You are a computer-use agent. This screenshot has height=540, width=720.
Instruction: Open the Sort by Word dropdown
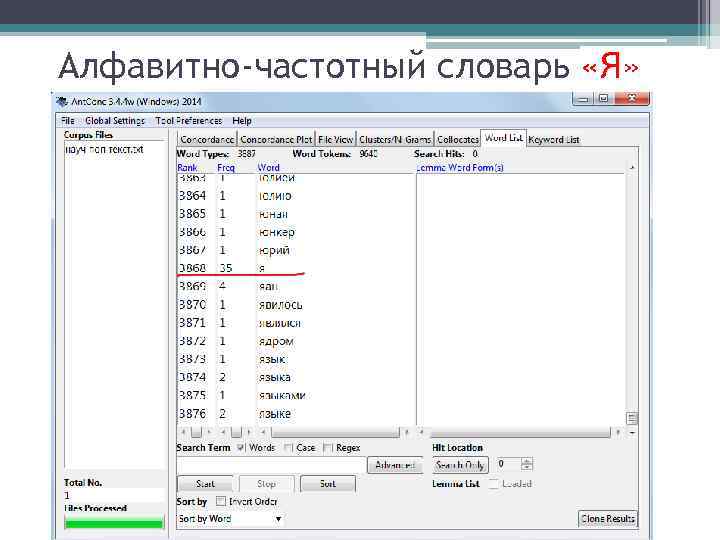pyautogui.click(x=230, y=519)
